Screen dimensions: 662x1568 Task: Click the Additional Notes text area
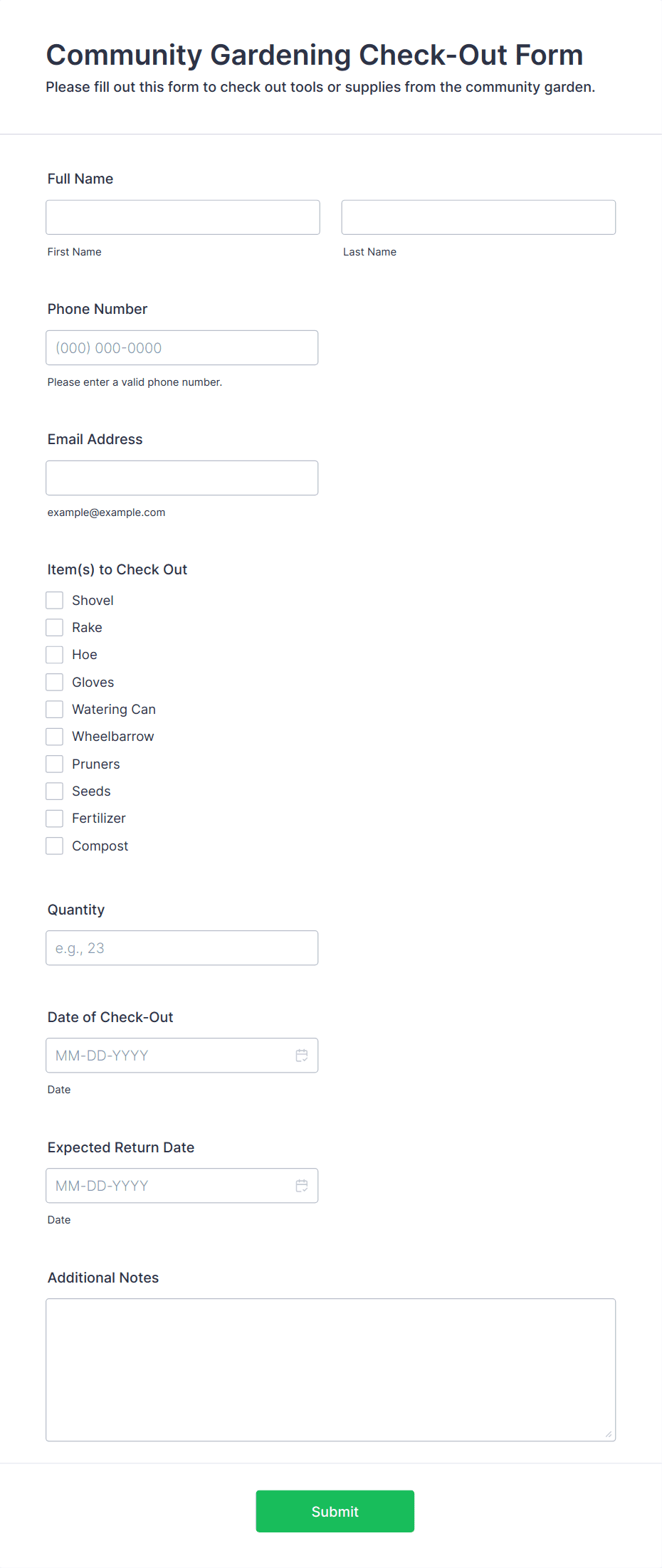[331, 1370]
